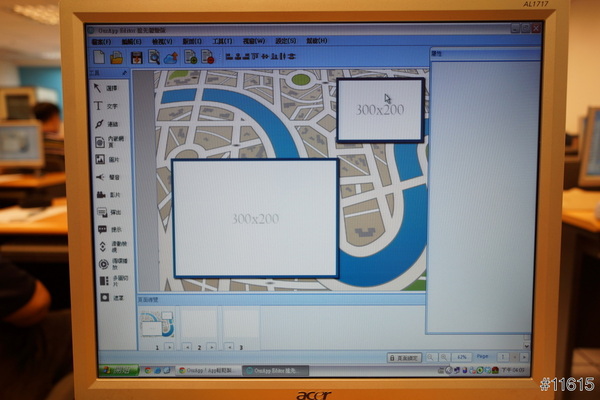This screenshot has height=400, width=600.
Task: Click the Page number field
Action: pos(502,357)
